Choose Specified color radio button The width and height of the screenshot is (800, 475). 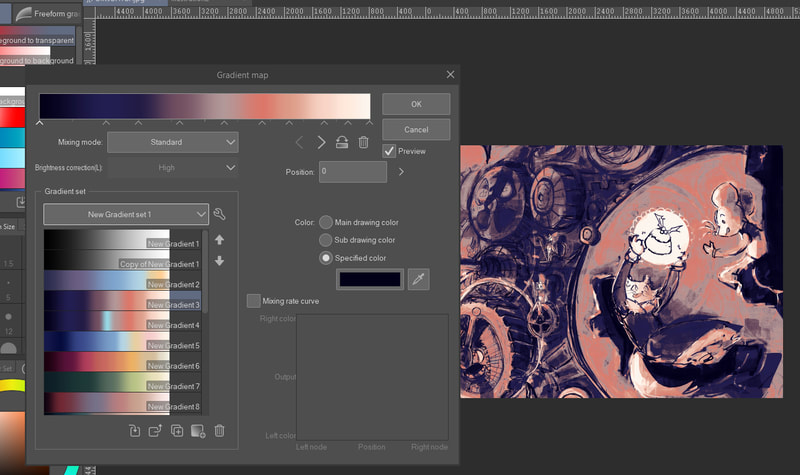[326, 258]
